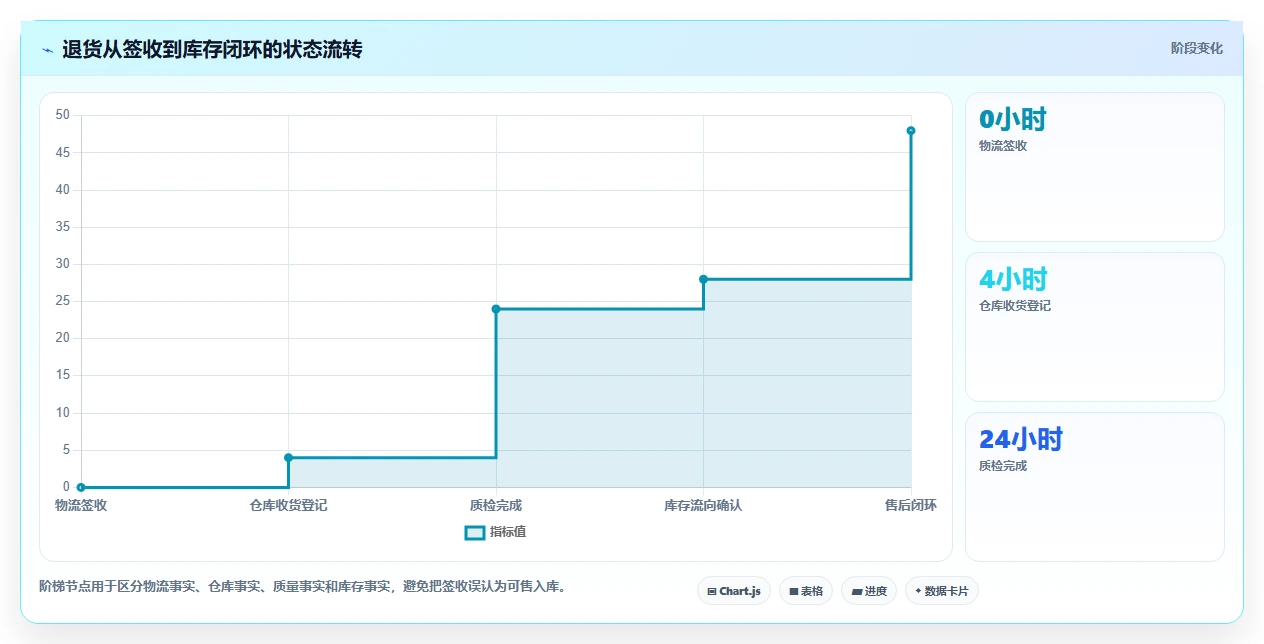
Task: Click the x-axis label 仓库收货登记
Action: click(x=288, y=506)
